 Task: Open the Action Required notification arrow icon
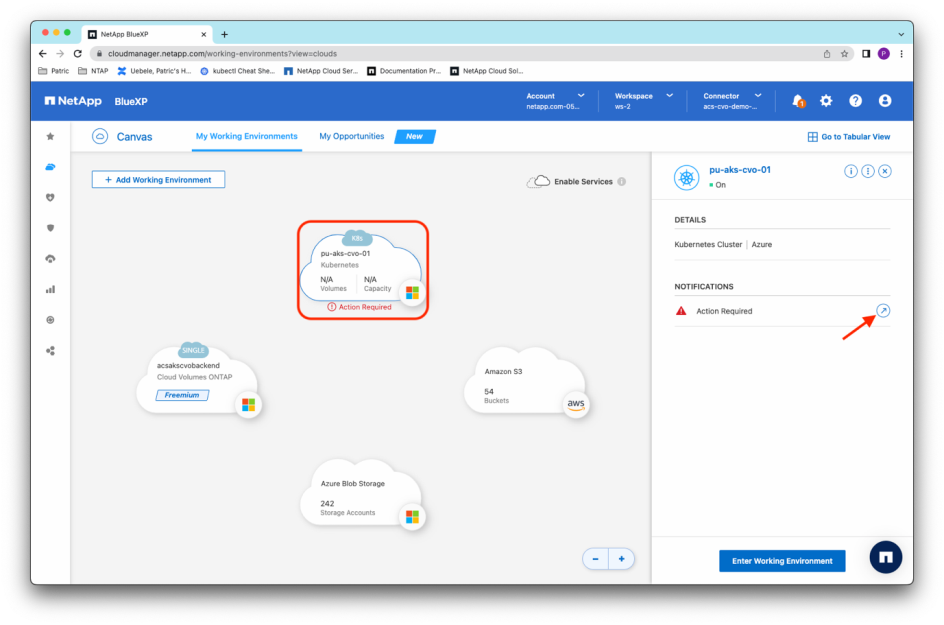[882, 311]
